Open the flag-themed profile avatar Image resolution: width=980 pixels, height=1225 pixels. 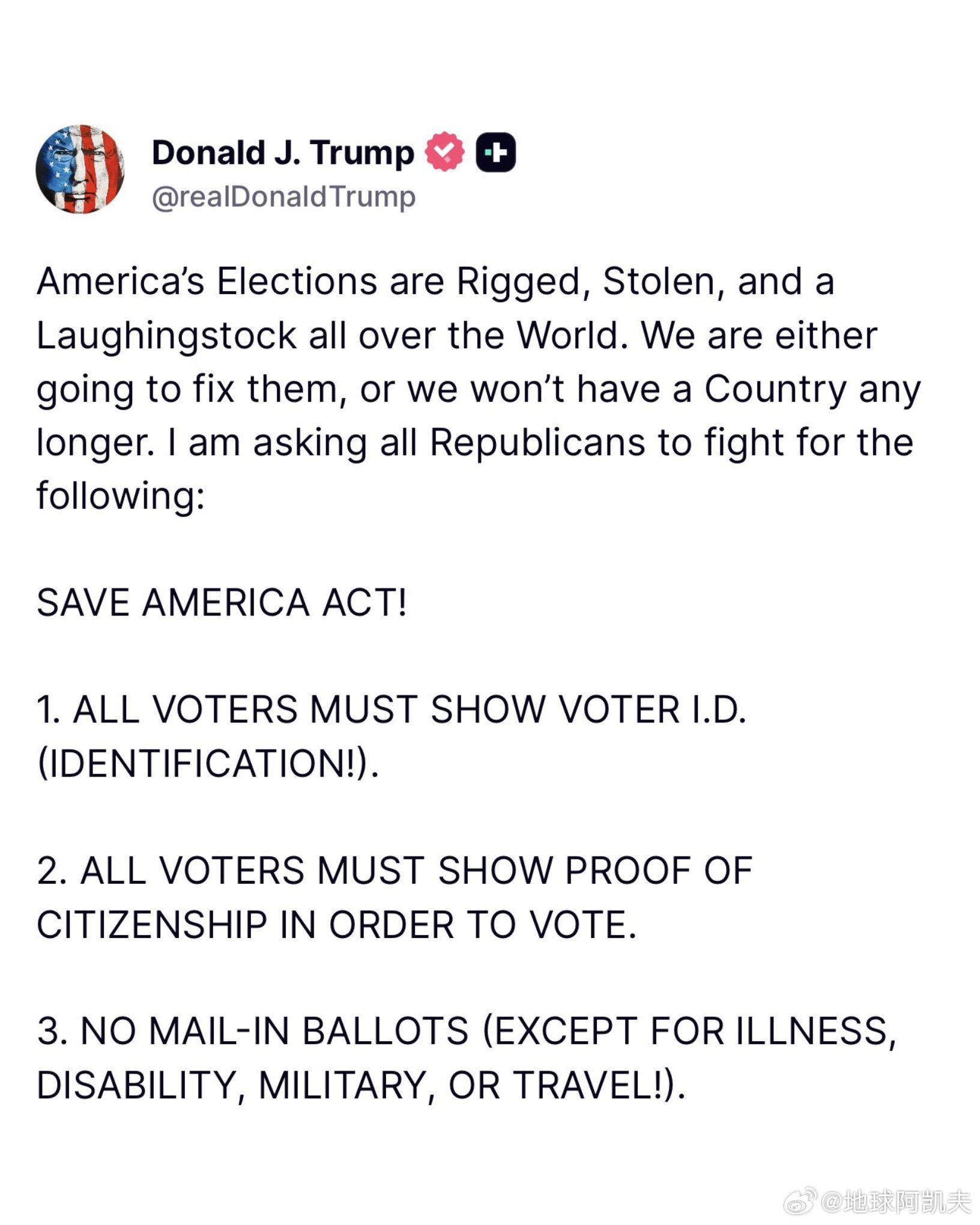pos(80,169)
